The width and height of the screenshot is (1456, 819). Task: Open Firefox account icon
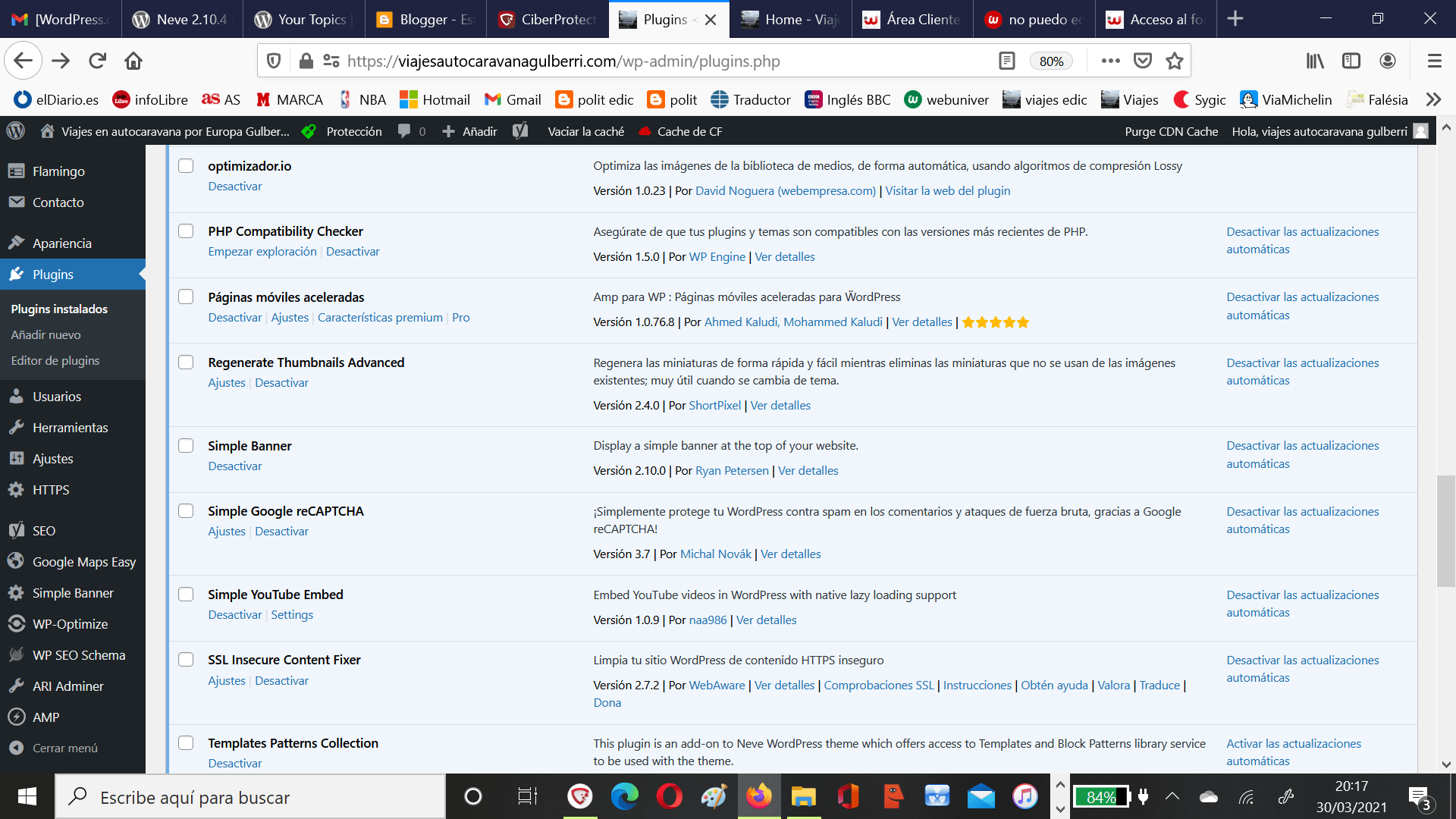[1388, 61]
